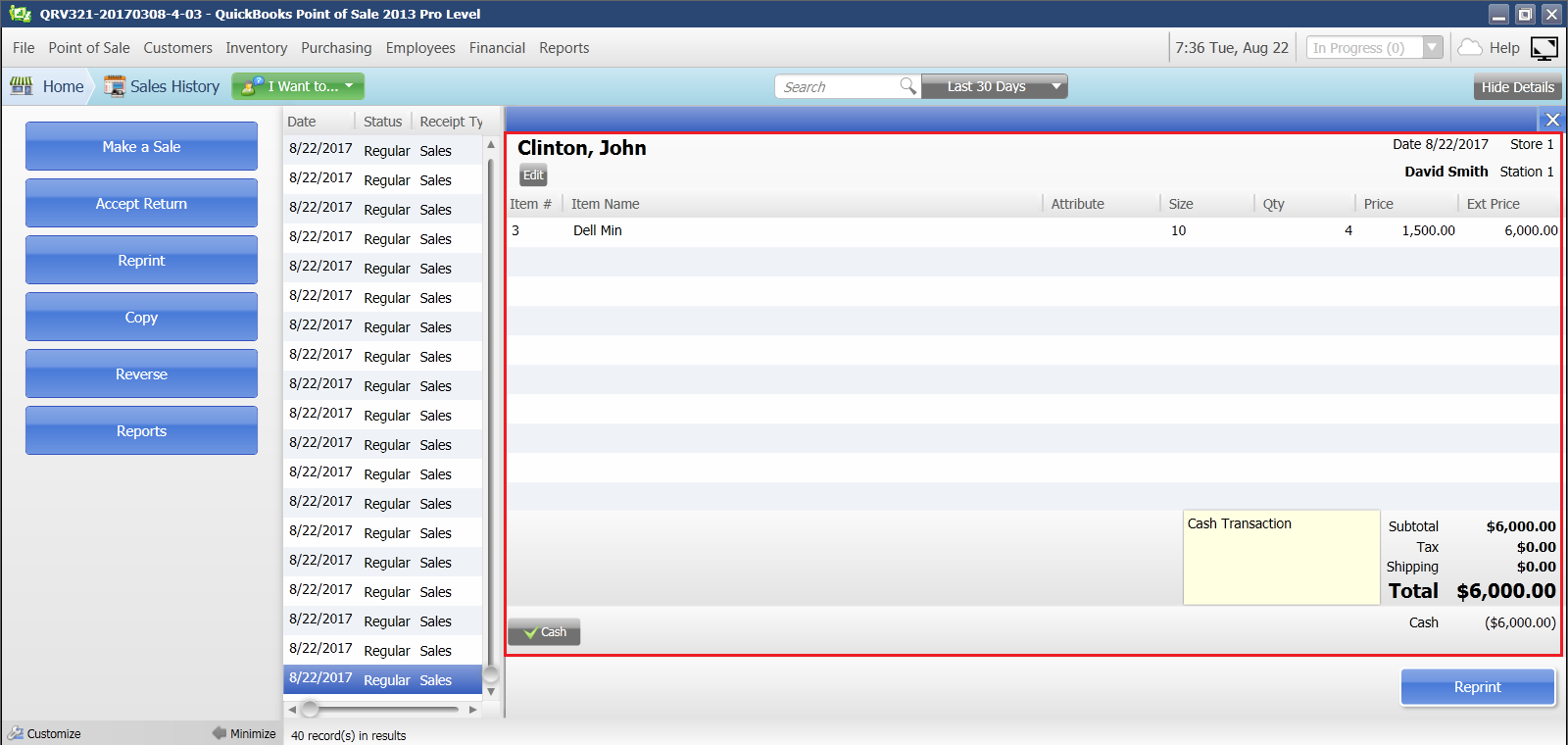Image resolution: width=1568 pixels, height=745 pixels.
Task: Sort by the Status column header
Action: pyautogui.click(x=383, y=122)
